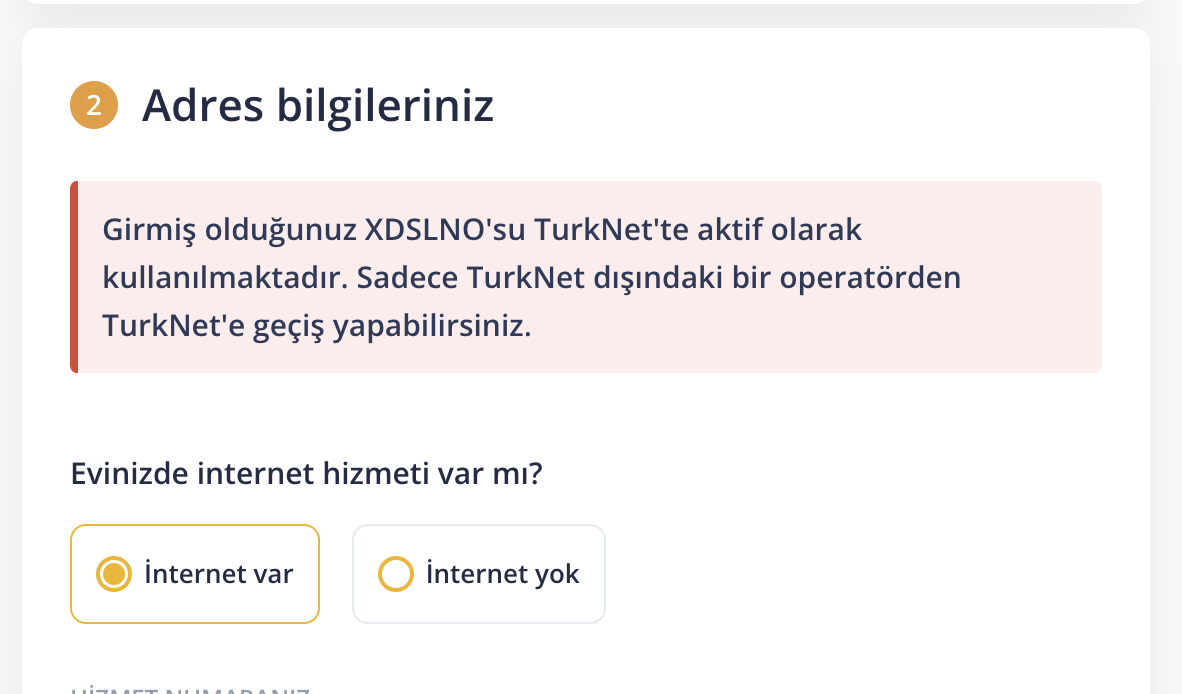
Task: Click the red bar on alert's left edge
Action: pos(74,277)
